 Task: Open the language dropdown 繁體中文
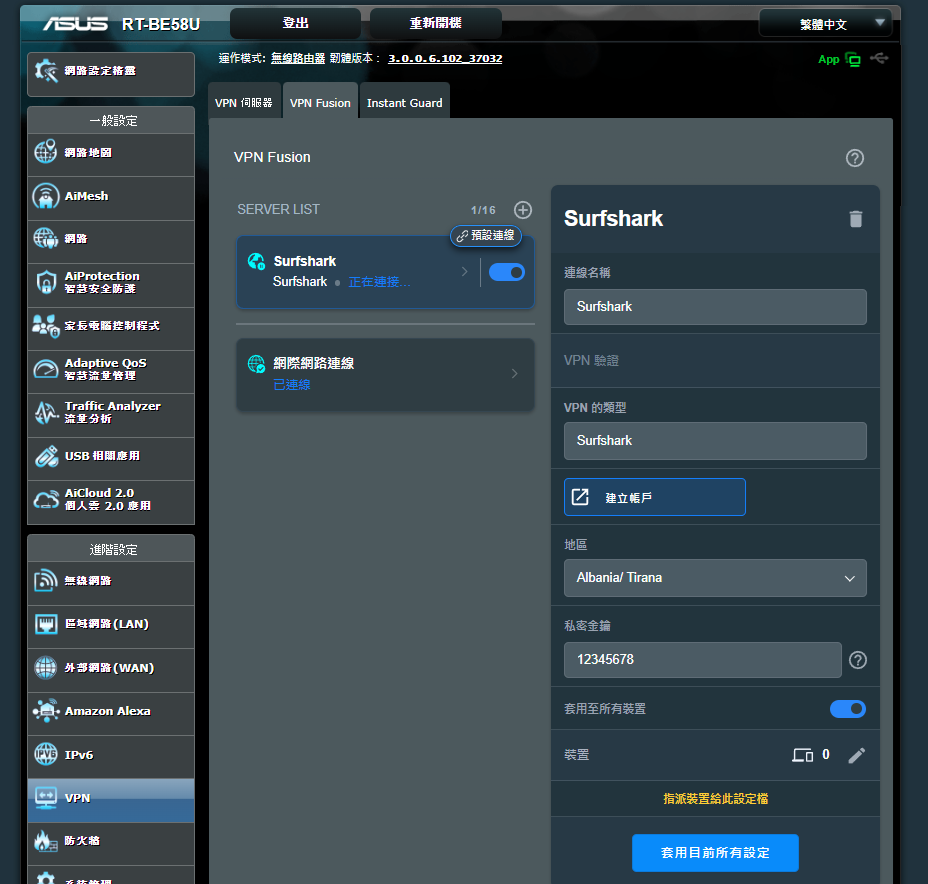[x=825, y=24]
